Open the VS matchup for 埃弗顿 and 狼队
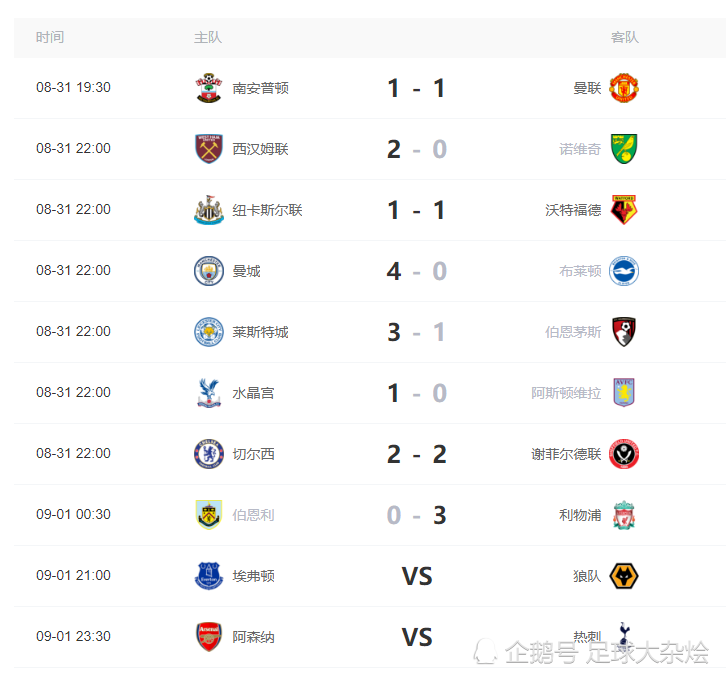Viewport: 726px width, 678px height. coord(417,576)
